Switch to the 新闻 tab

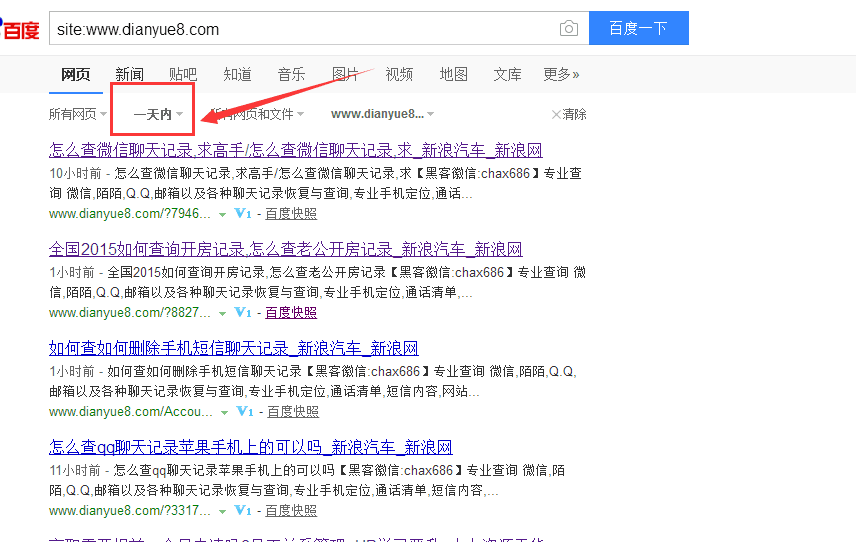click(x=129, y=75)
